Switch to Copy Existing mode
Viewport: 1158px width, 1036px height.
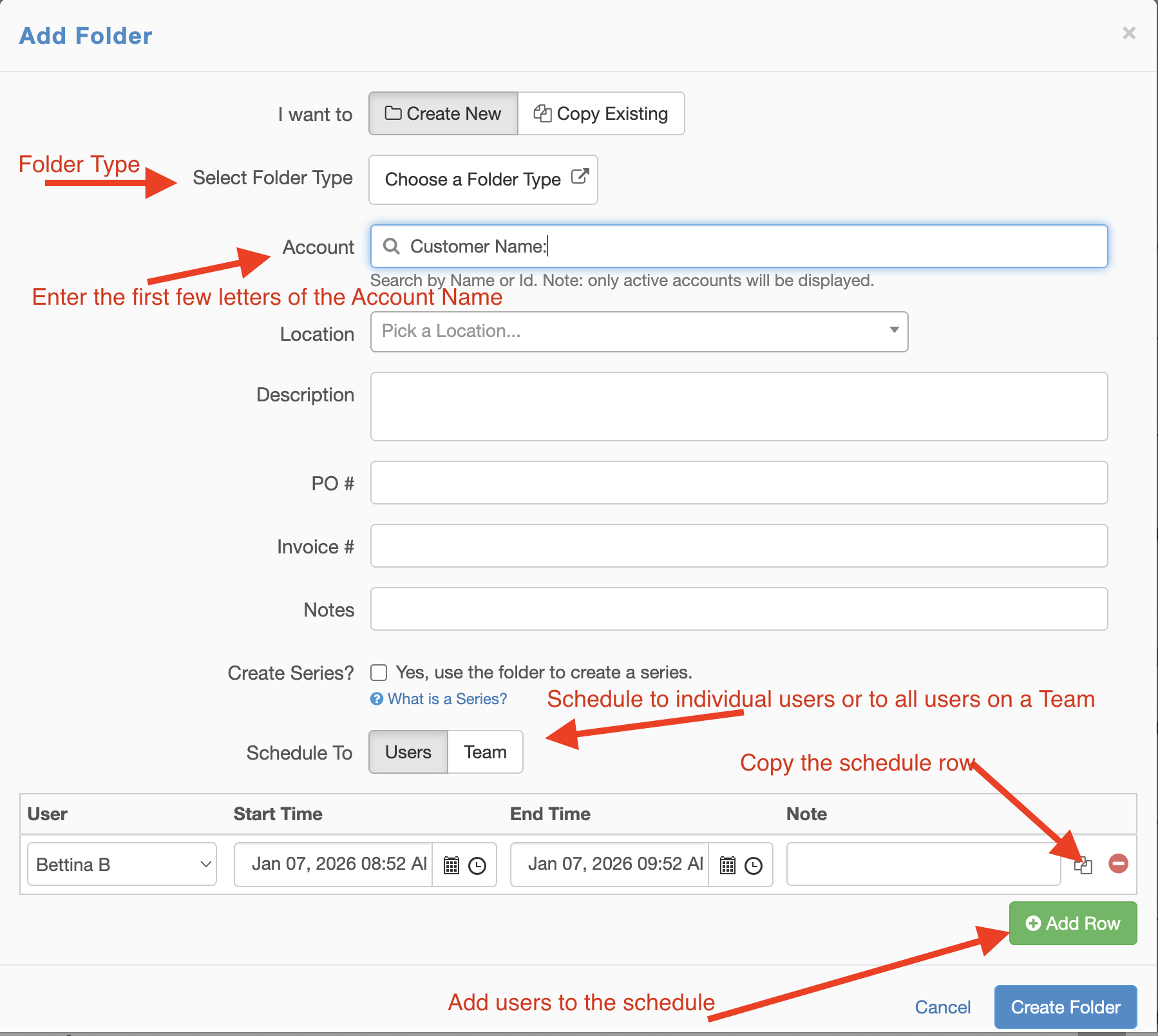(601, 113)
